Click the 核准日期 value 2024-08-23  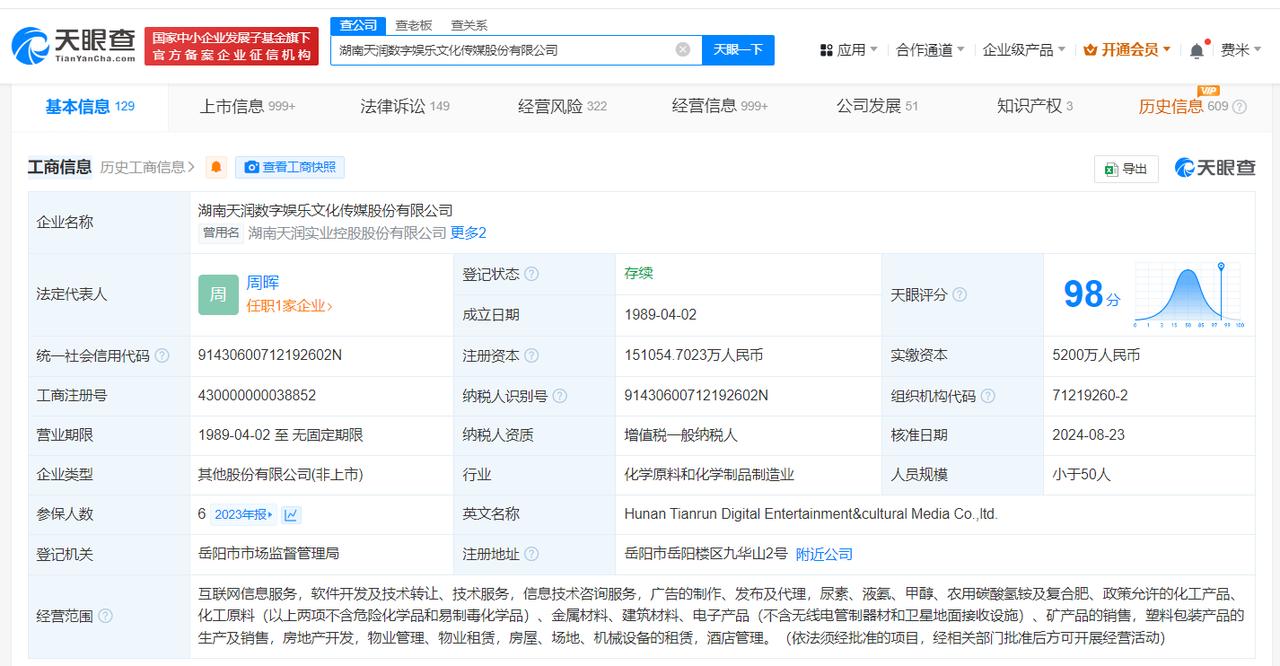[1088, 435]
